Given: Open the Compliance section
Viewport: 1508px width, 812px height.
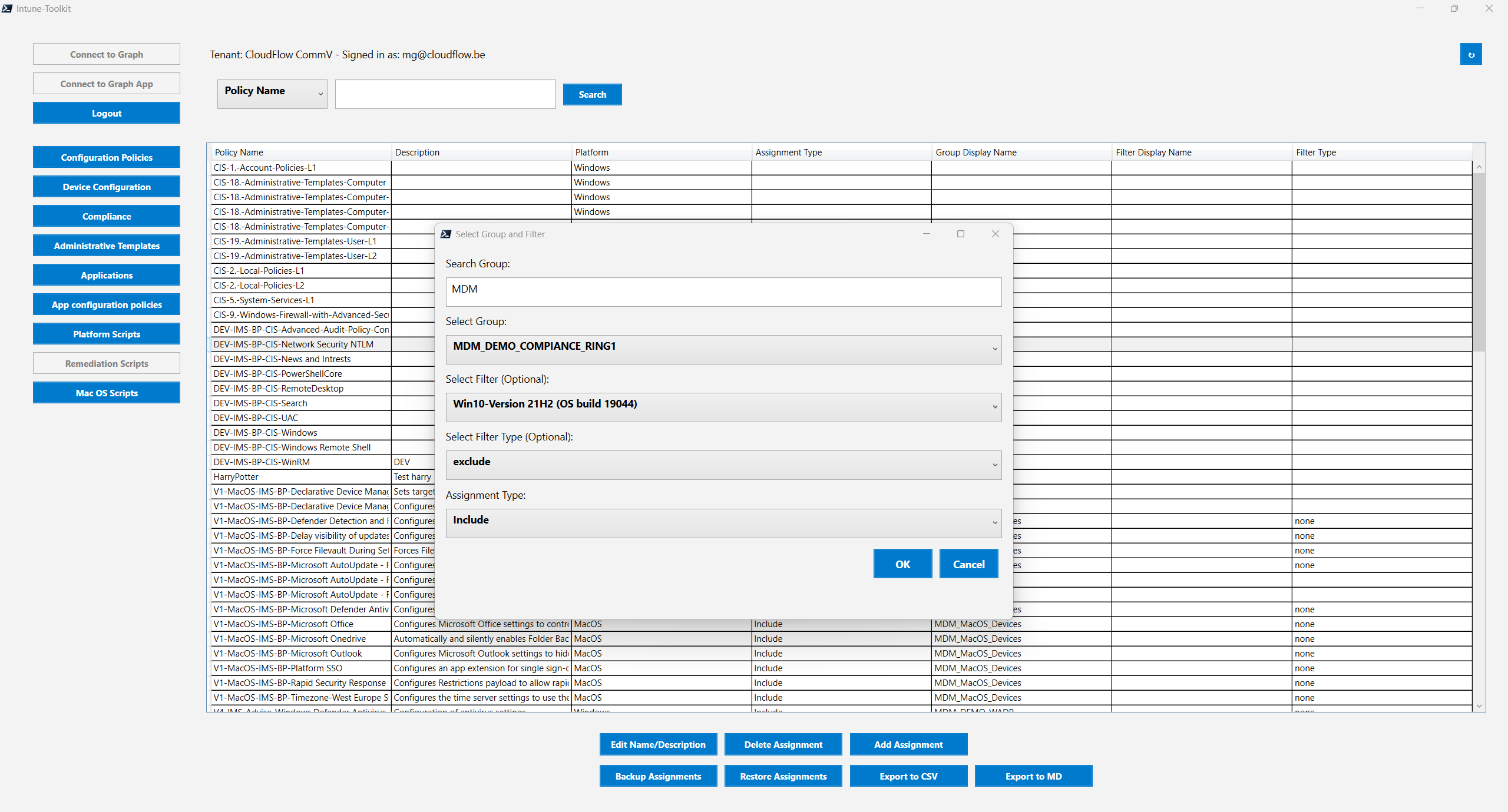Looking at the screenshot, I should point(106,216).
